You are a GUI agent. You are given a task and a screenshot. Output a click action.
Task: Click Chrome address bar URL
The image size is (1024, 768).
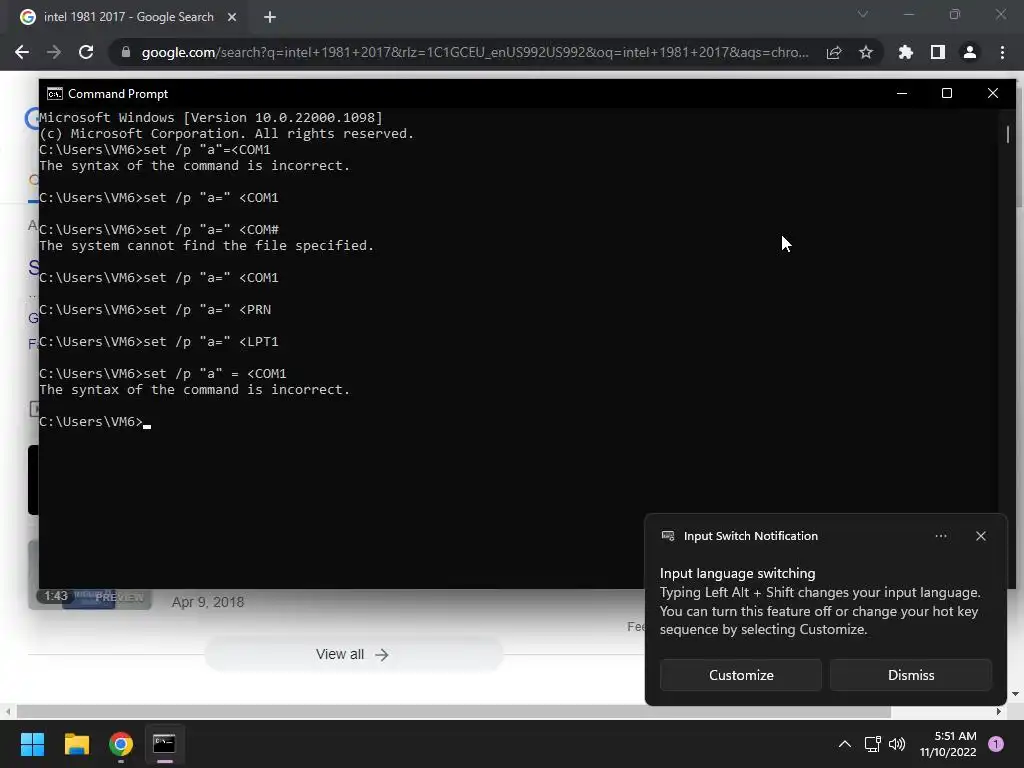pyautogui.click(x=475, y=52)
